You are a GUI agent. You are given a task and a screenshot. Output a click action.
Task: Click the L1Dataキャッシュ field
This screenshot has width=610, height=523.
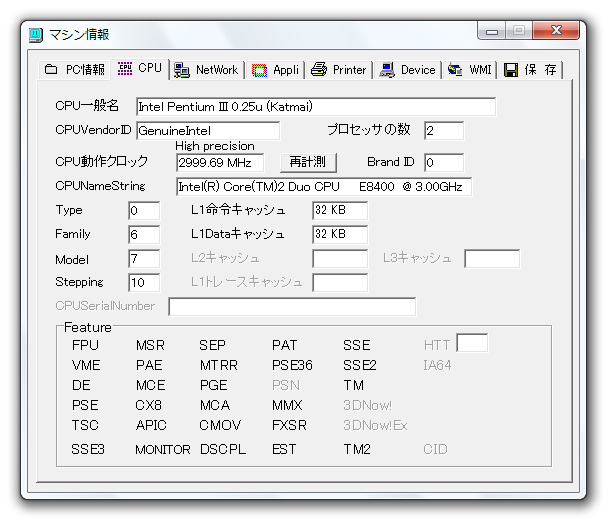coord(340,235)
